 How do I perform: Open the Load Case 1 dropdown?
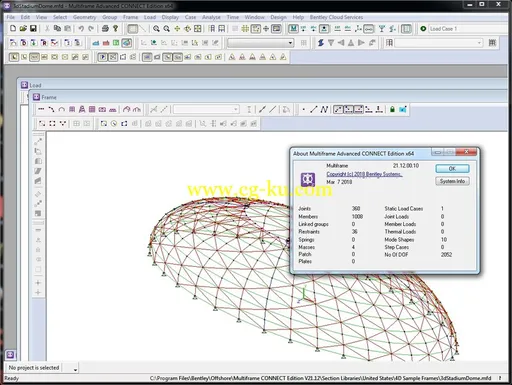click(468, 29)
